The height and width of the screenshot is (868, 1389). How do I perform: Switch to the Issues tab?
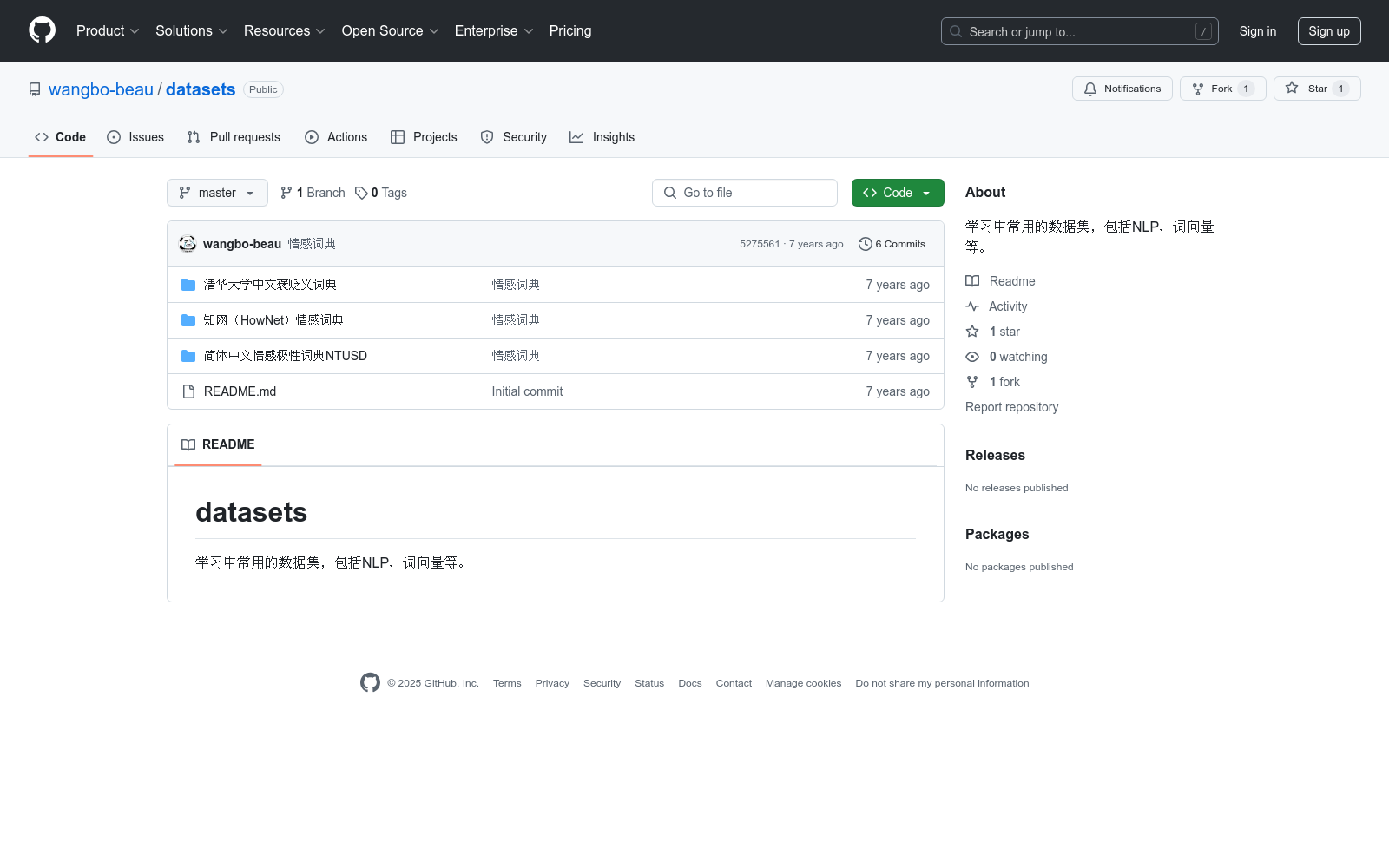point(135,137)
